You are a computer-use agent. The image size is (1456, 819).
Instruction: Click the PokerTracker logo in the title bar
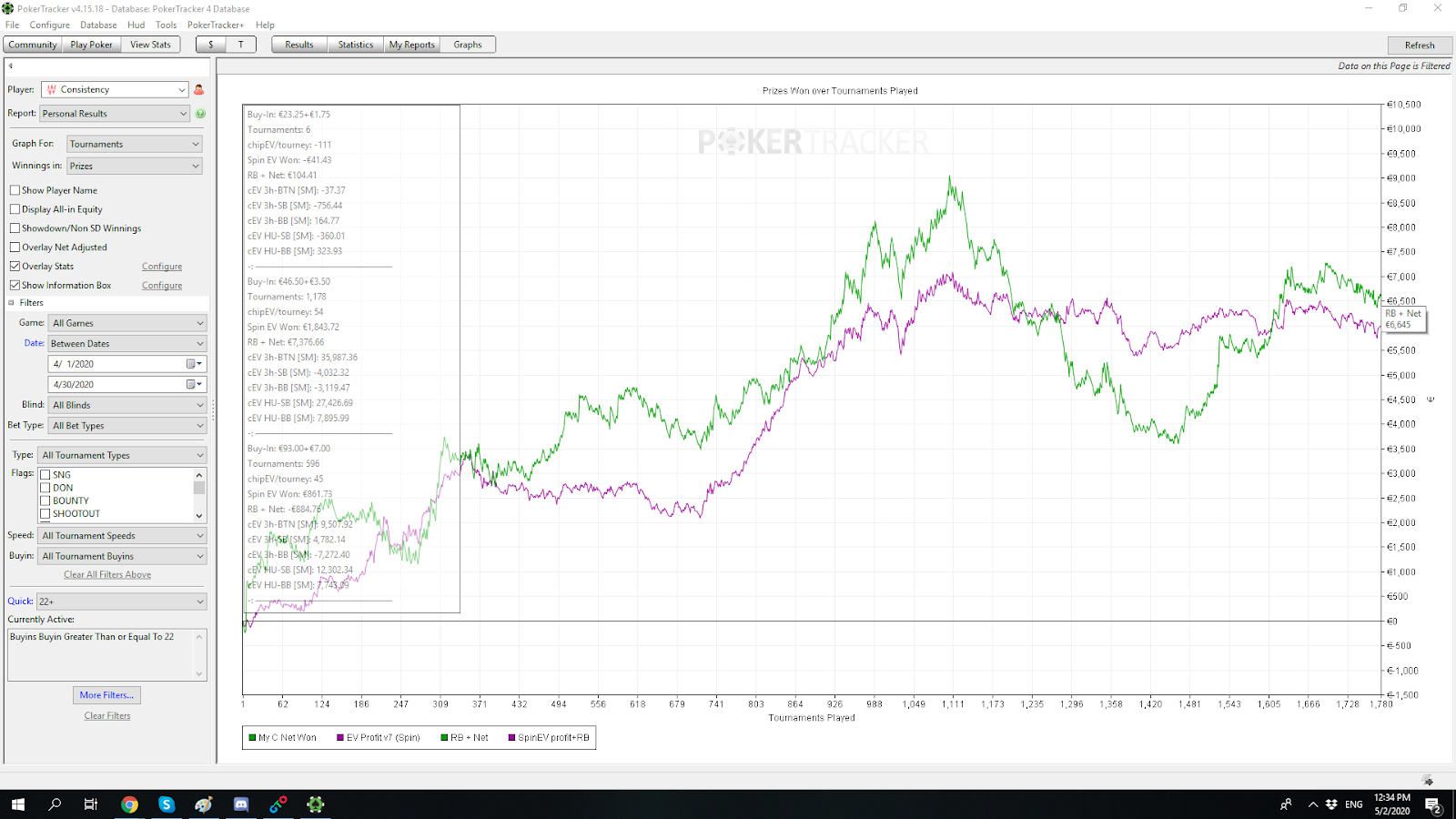coord(8,8)
